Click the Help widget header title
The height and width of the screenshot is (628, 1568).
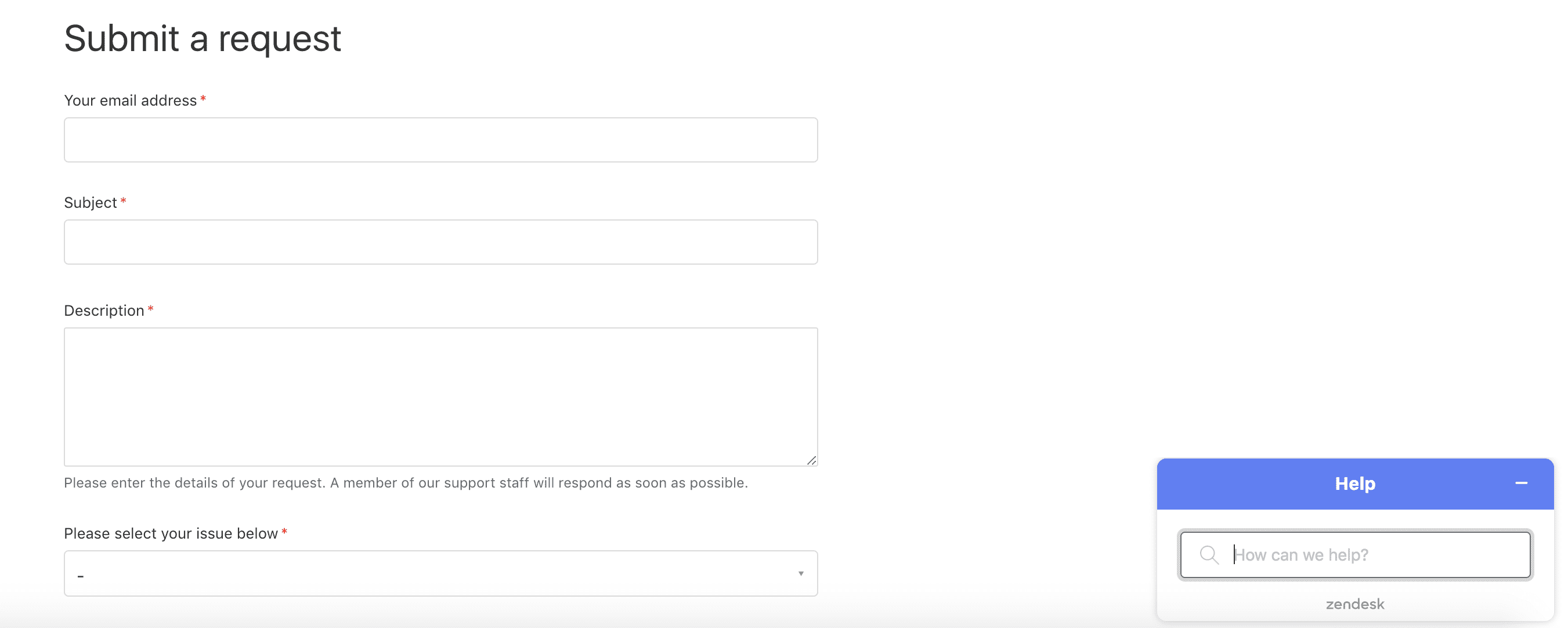click(1355, 484)
